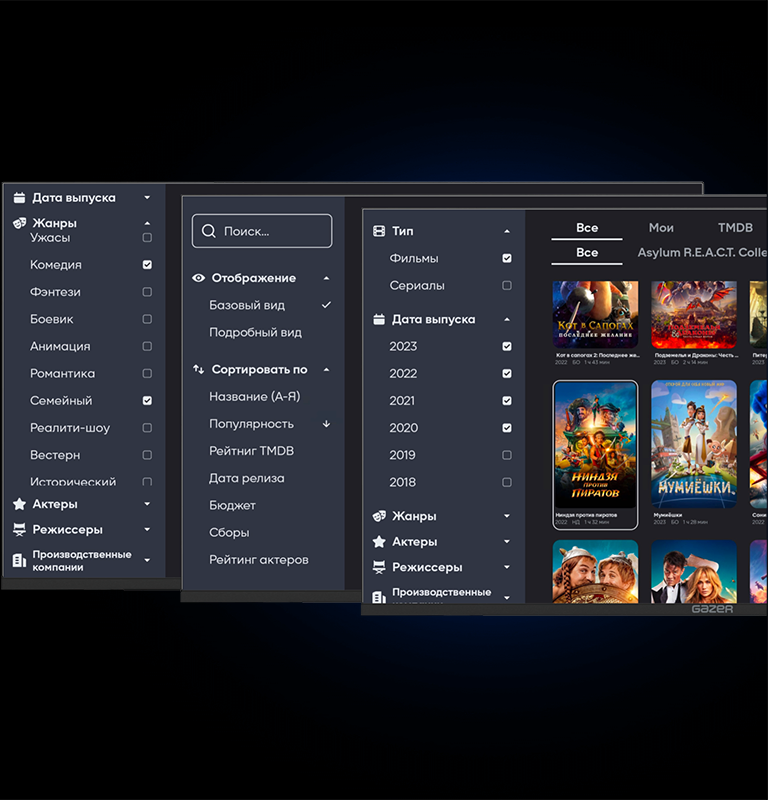Click the sort arrows icon beside Сортировать по
Viewport: 768px width, 800px height.
[x=198, y=369]
